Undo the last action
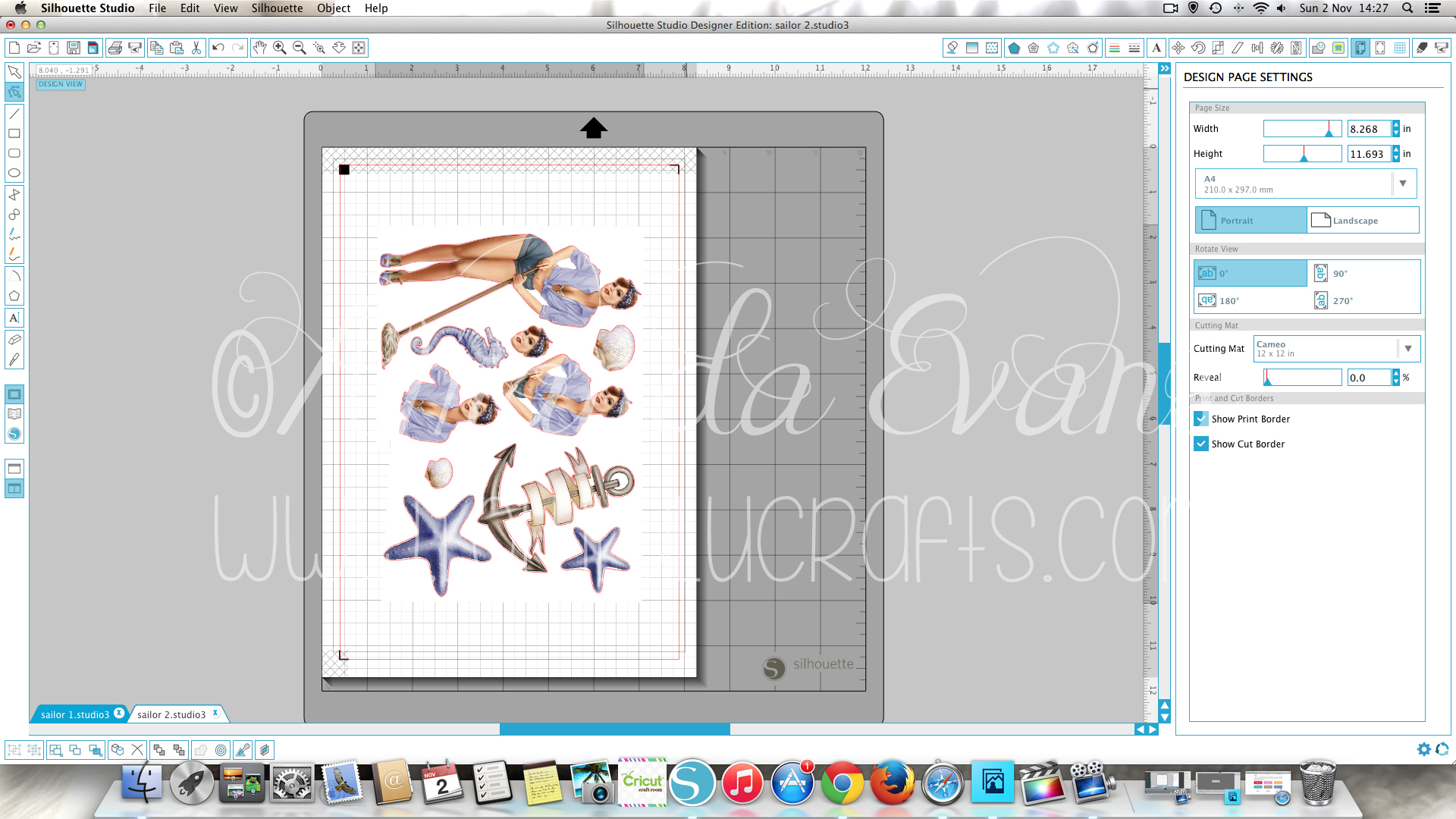1456x819 pixels. [x=218, y=48]
